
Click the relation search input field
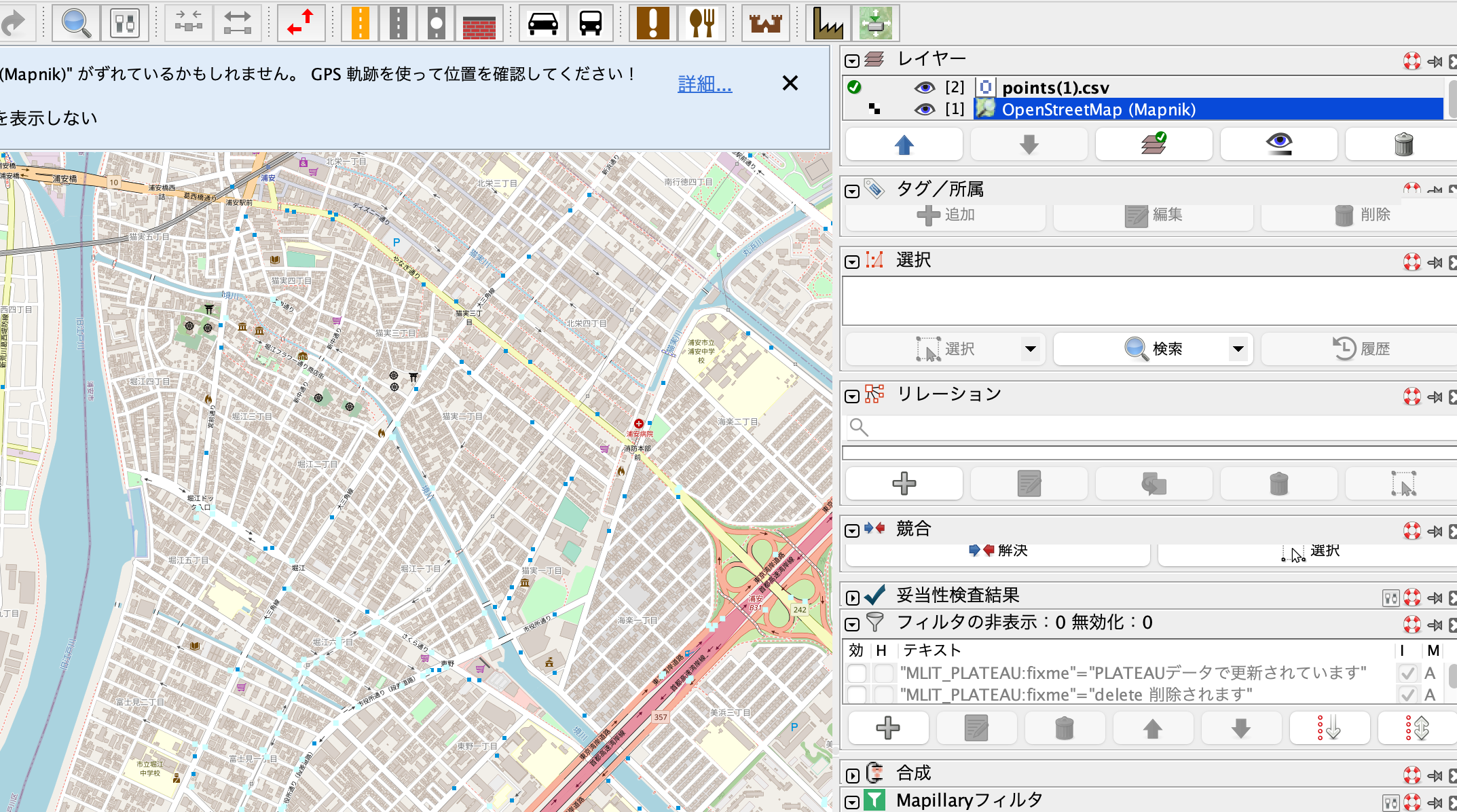click(1086, 428)
